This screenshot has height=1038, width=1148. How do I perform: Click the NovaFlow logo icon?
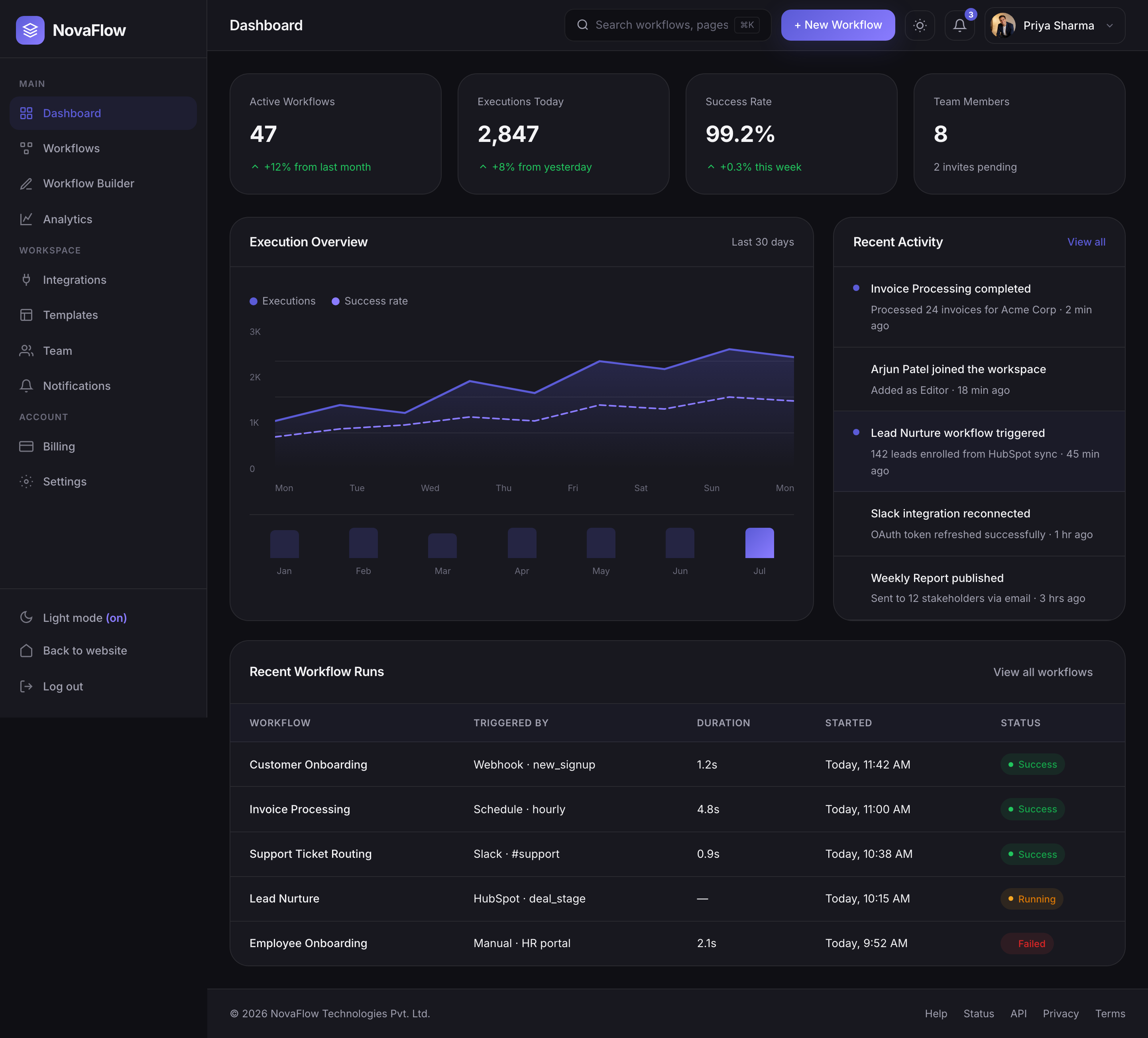click(30, 30)
